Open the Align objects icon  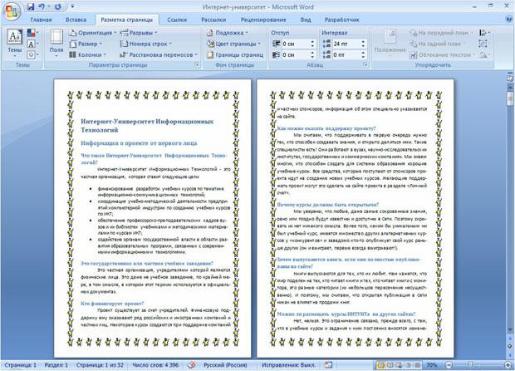pos(483,33)
